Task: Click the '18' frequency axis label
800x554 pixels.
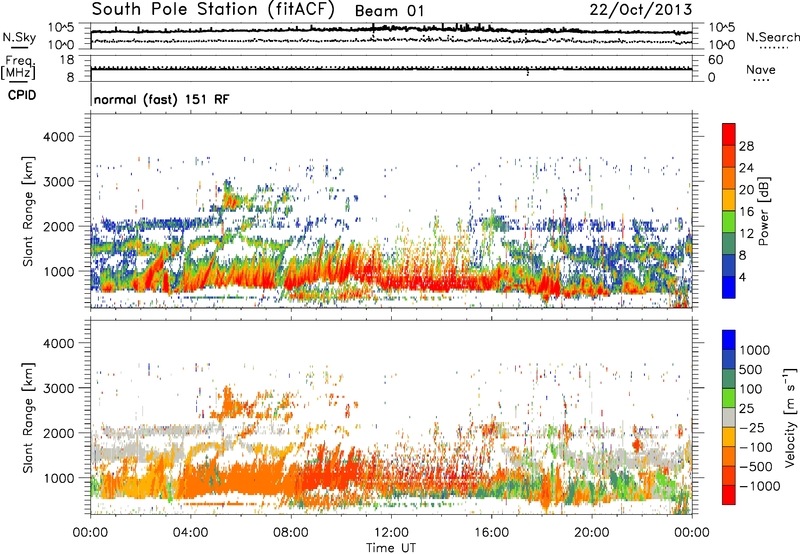Action: pyautogui.click(x=67, y=60)
